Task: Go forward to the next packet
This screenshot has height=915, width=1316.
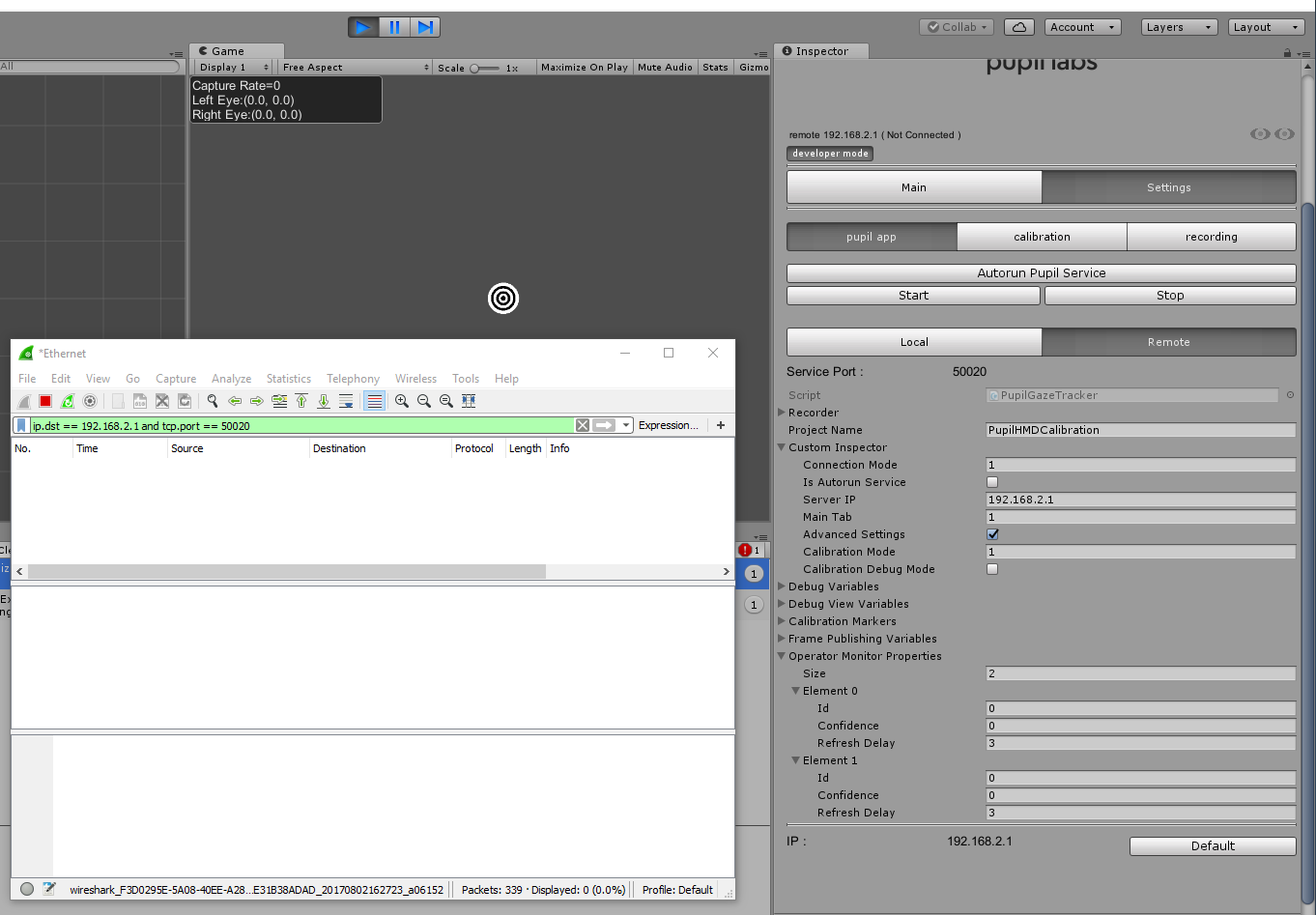Action: pos(257,401)
